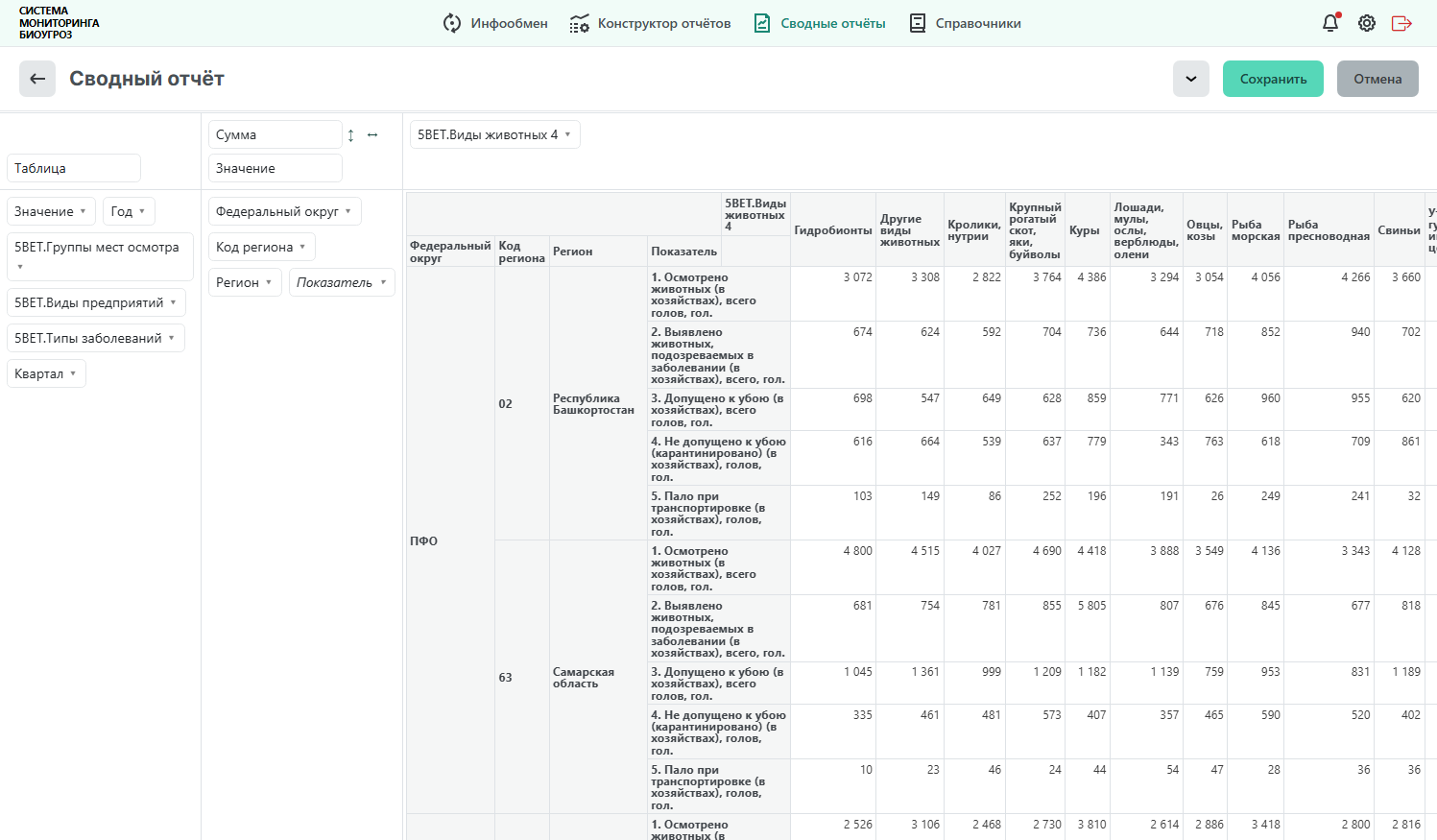Open settings gear icon

click(1367, 23)
